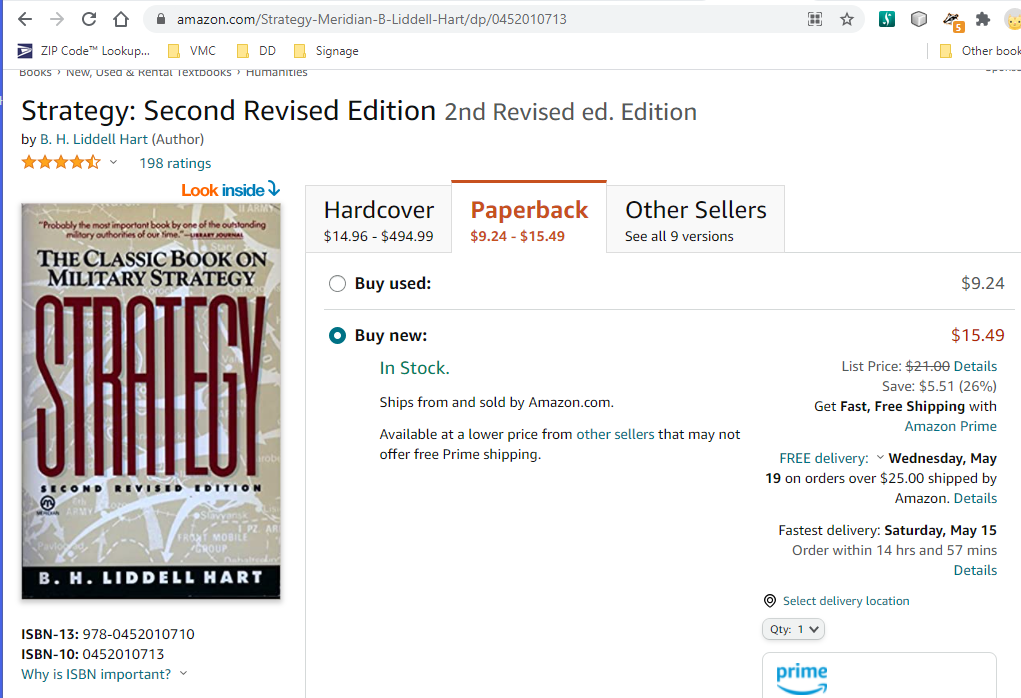Image resolution: width=1021 pixels, height=698 pixels.
Task: Bookmark this page with star icon
Action: pos(846,20)
